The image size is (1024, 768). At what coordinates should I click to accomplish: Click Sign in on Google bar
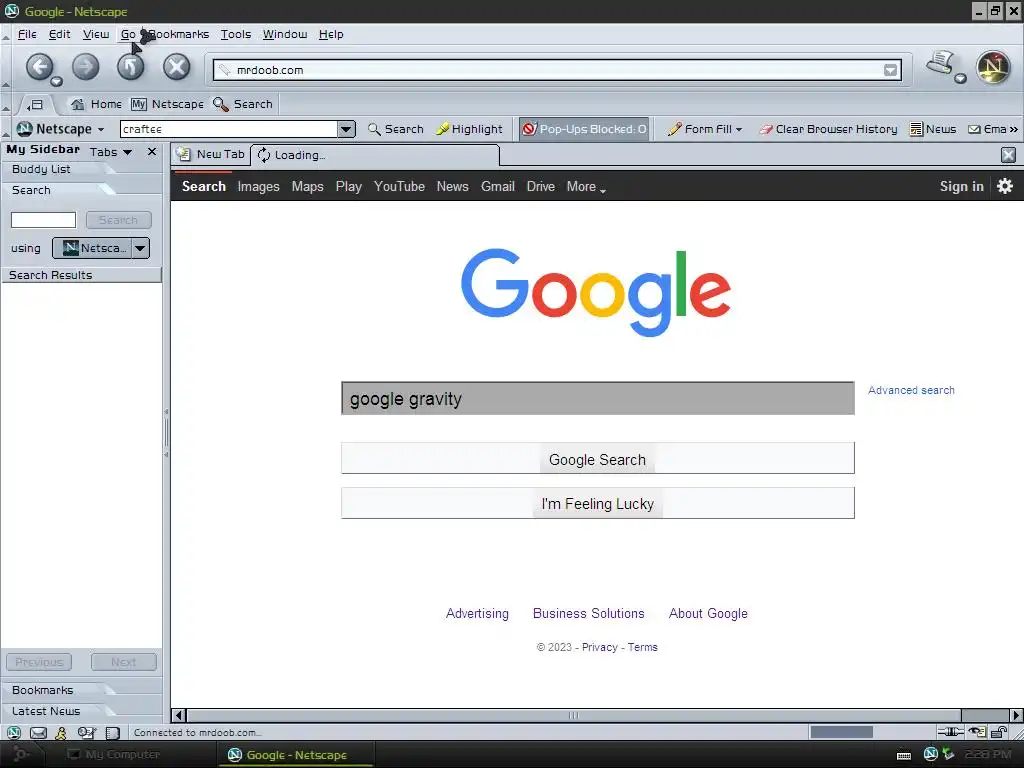click(961, 186)
